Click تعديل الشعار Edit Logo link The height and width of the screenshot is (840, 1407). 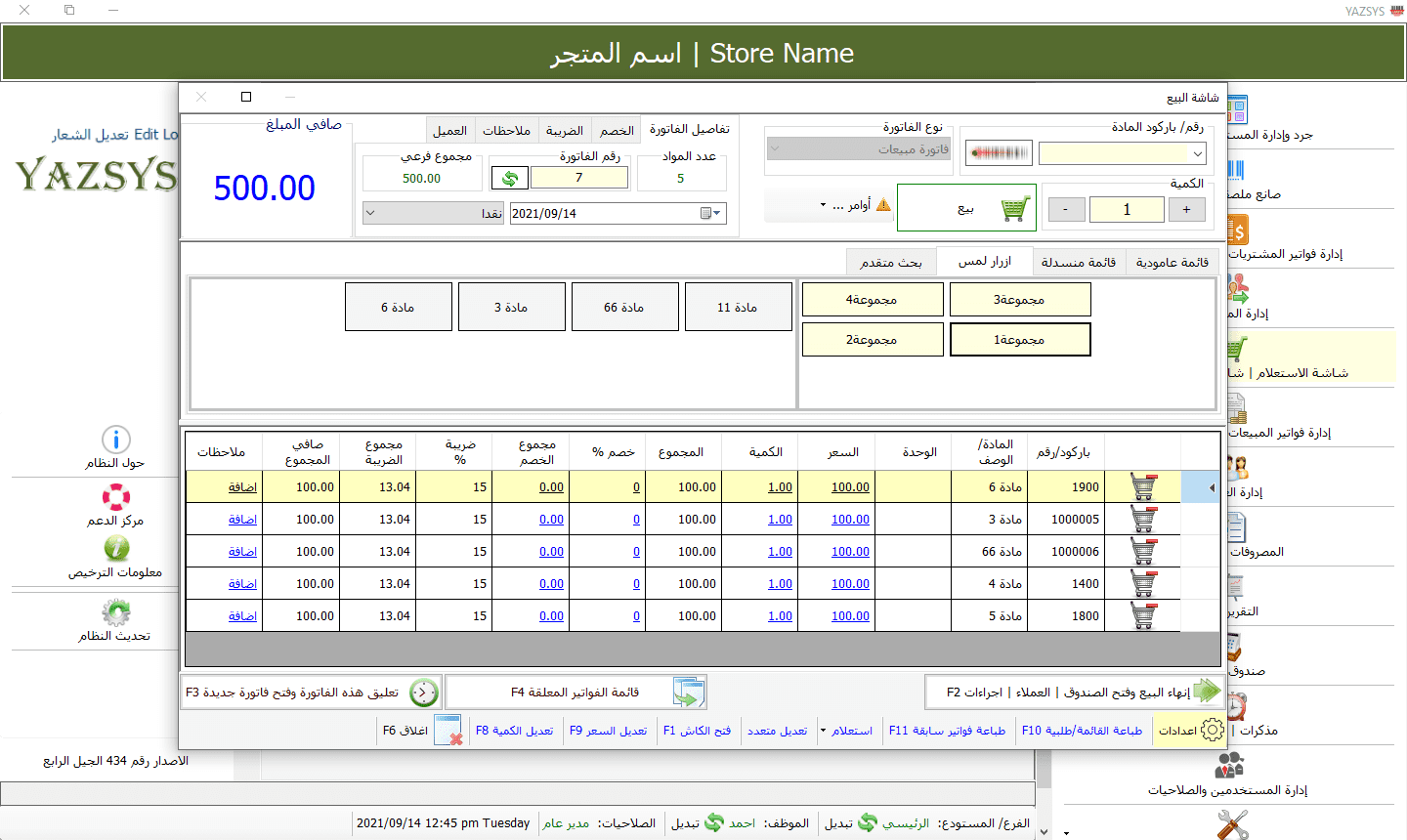[x=115, y=135]
